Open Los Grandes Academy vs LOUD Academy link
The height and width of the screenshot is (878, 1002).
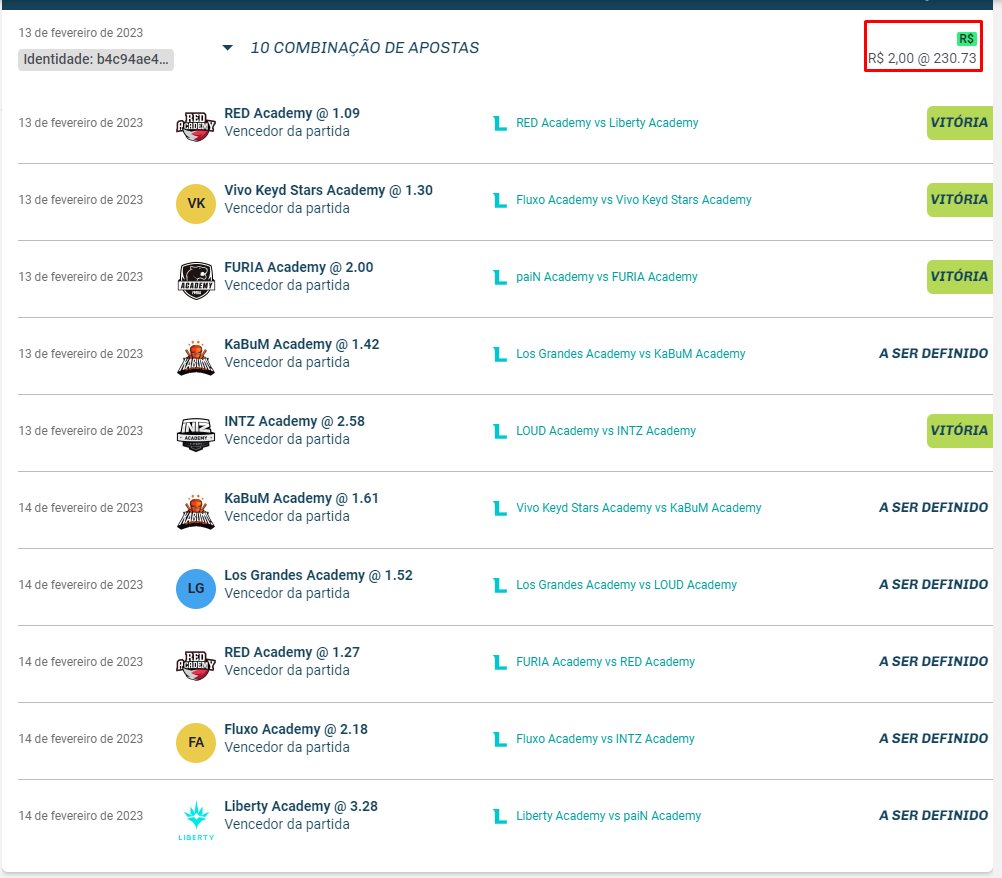coord(626,585)
